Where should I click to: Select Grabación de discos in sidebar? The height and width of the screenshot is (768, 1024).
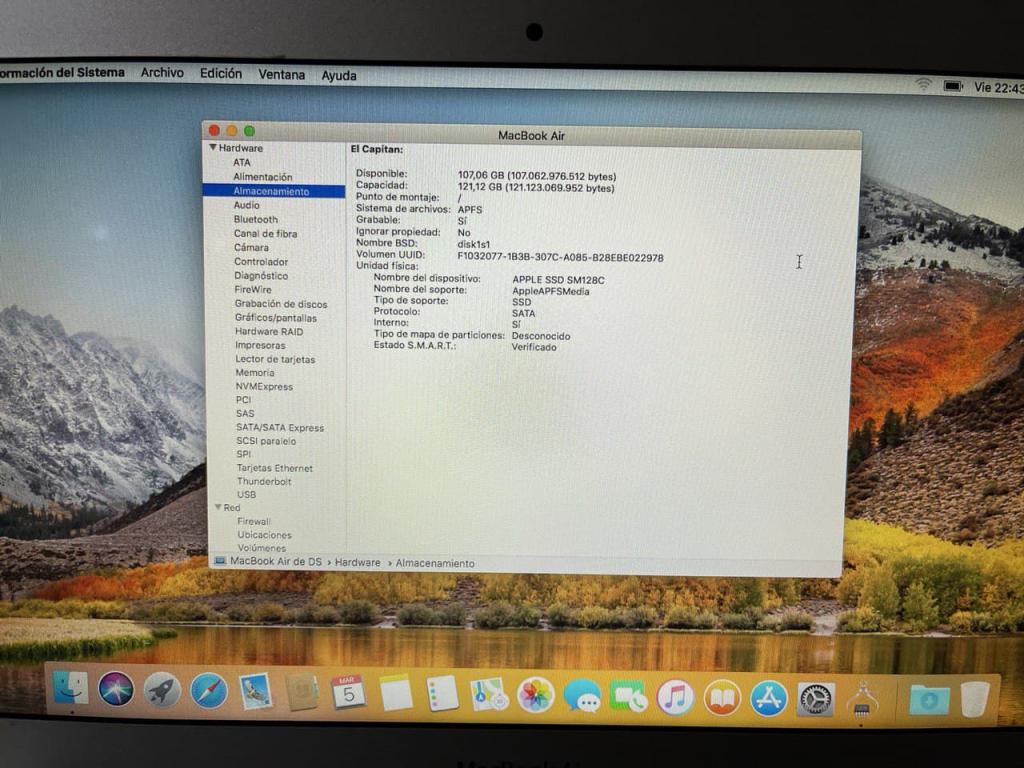(x=281, y=304)
